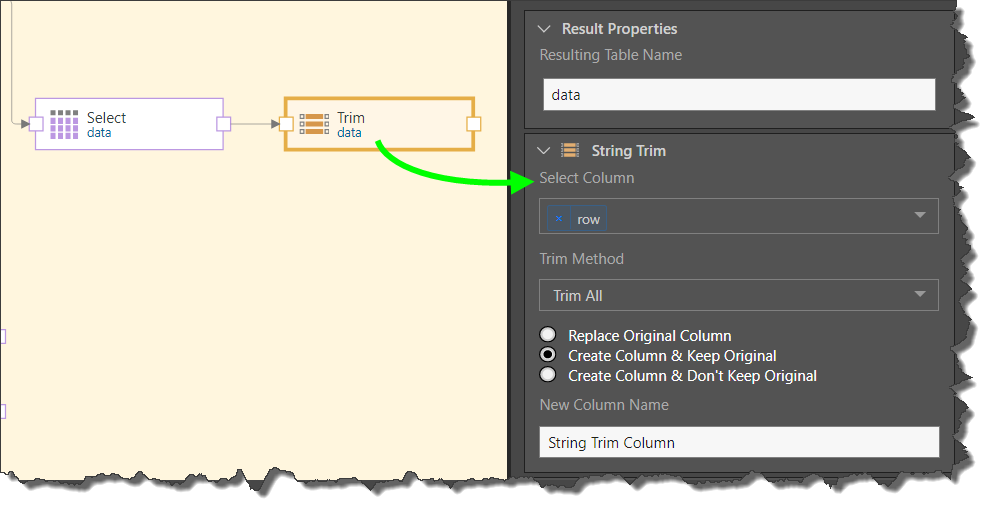Click the 'row' tag in Select Column
The width and height of the screenshot is (996, 513).
588,219
